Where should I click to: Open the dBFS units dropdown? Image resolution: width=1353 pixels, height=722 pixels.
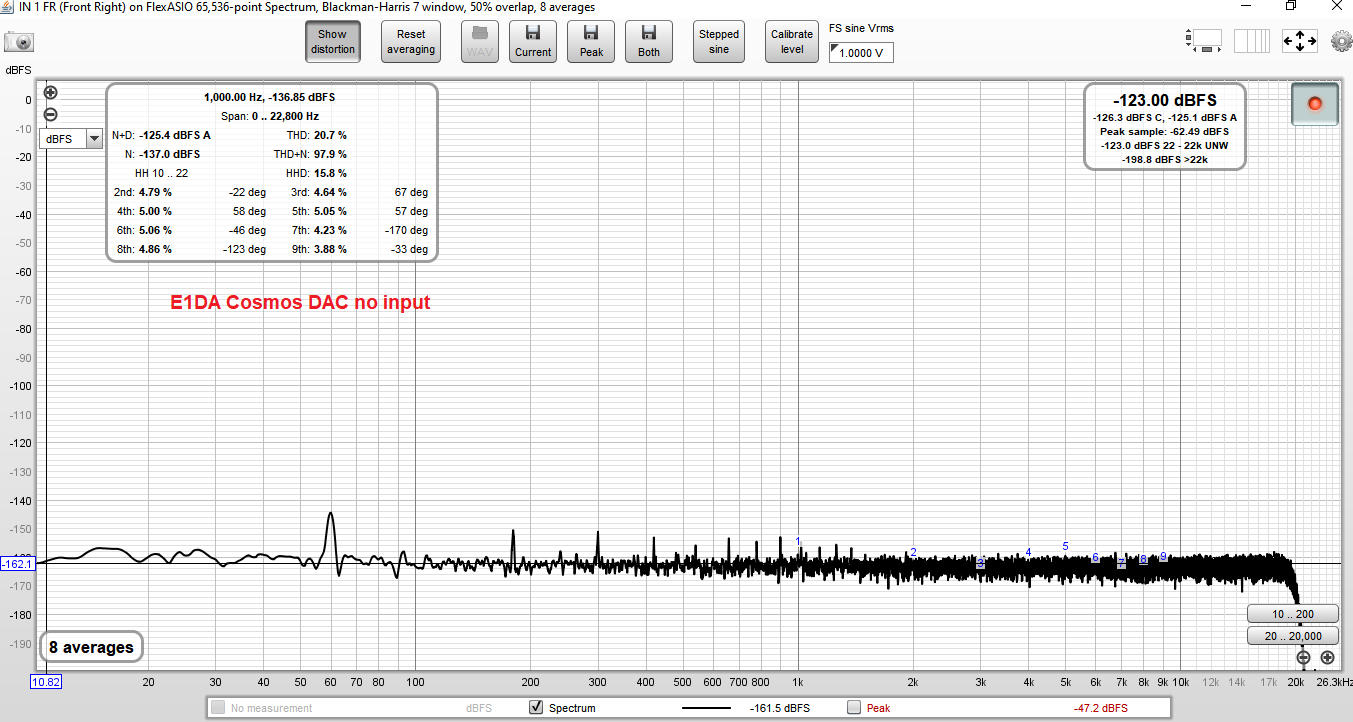pos(72,139)
